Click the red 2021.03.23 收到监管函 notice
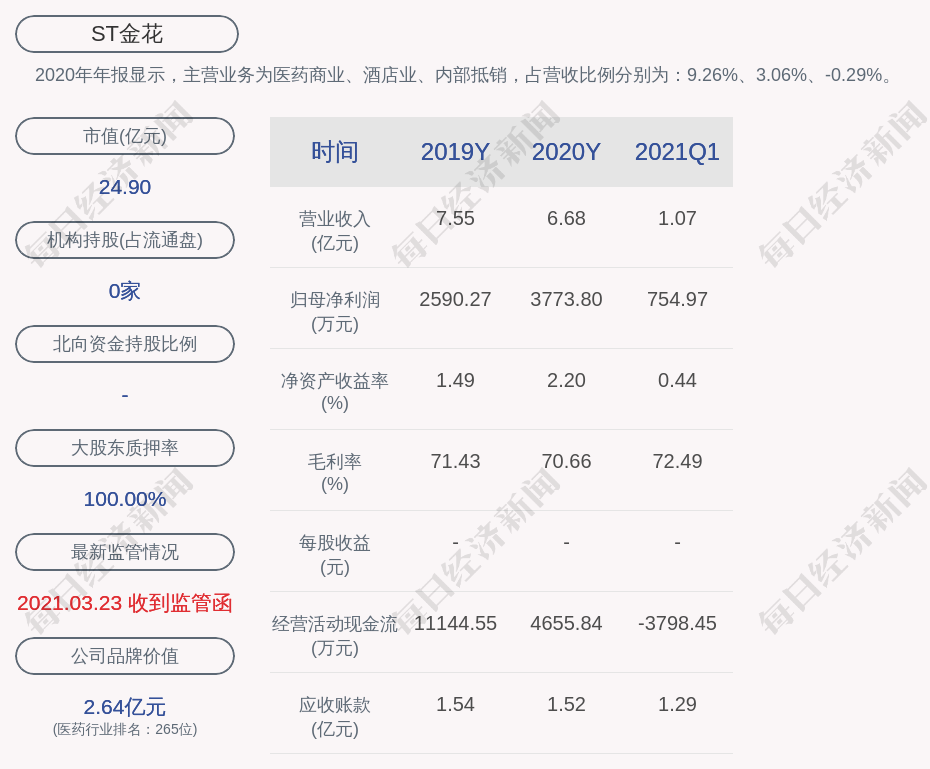 click(125, 603)
